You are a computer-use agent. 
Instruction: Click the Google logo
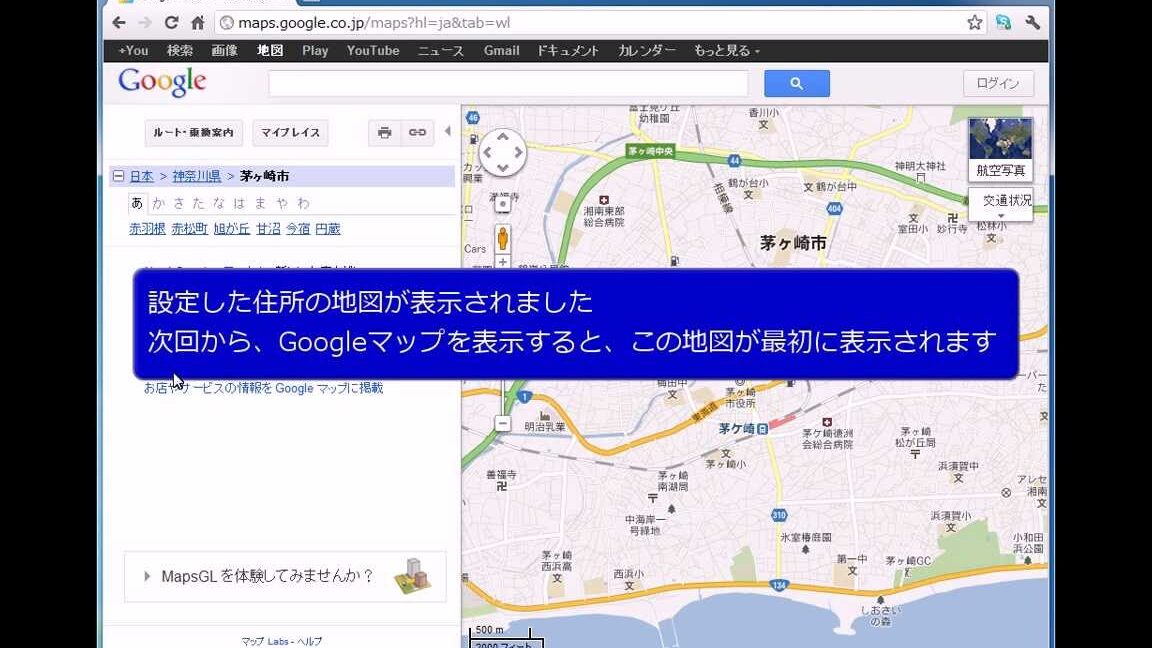(x=162, y=82)
